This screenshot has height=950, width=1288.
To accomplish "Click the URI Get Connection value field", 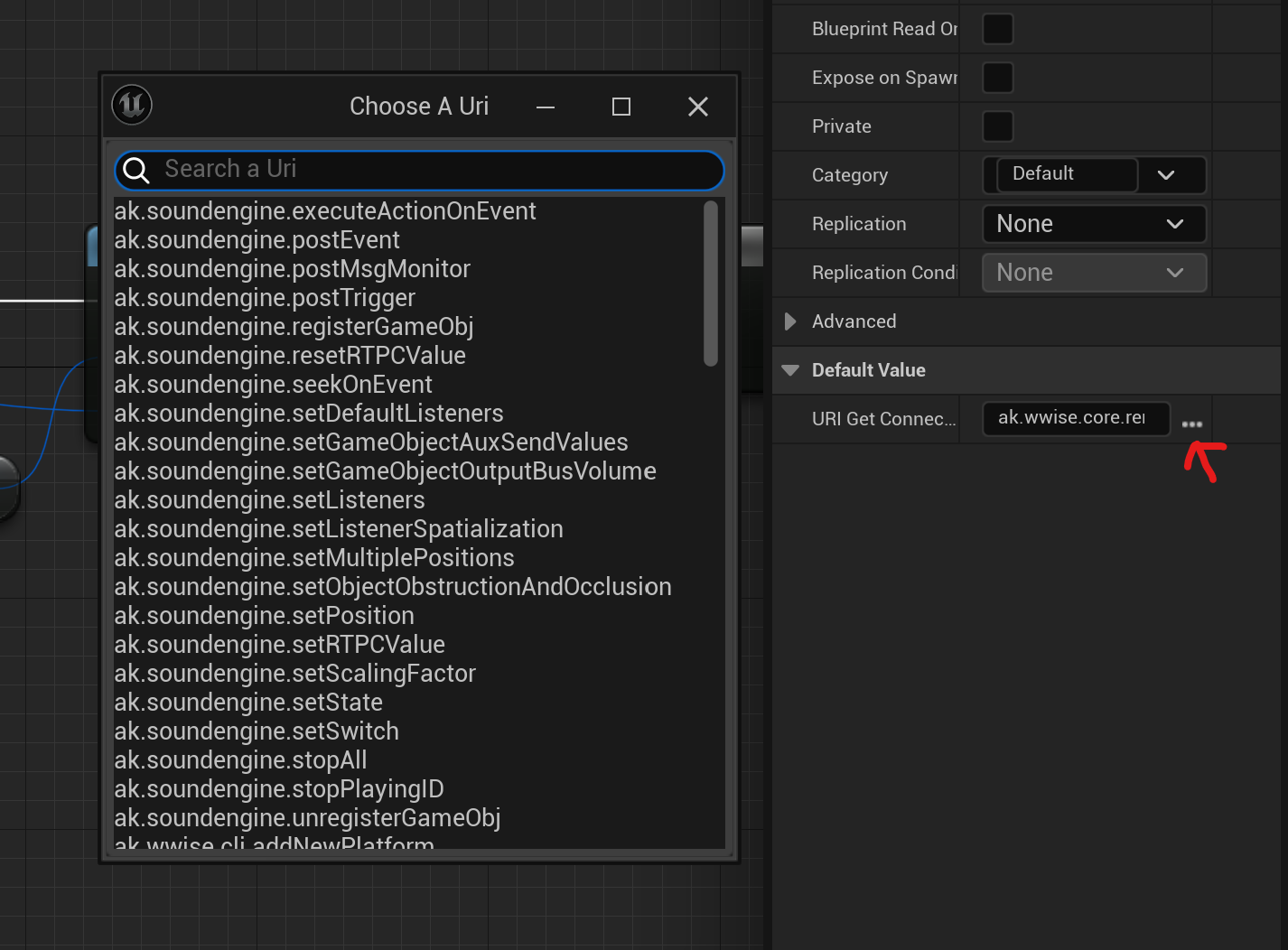I will pos(1077,418).
